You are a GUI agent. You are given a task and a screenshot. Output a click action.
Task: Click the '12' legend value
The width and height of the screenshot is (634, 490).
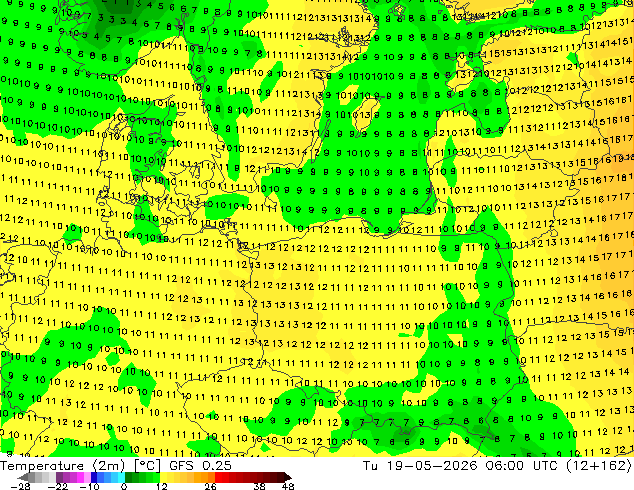pyautogui.click(x=162, y=486)
